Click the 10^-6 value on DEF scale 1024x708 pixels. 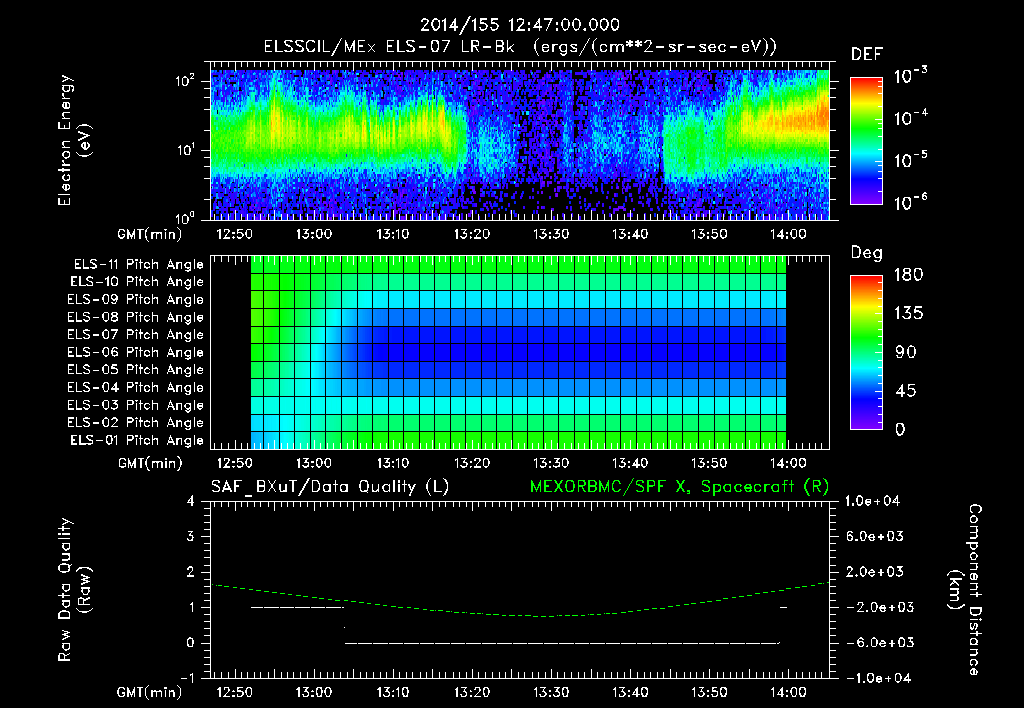pyautogui.click(x=910, y=202)
